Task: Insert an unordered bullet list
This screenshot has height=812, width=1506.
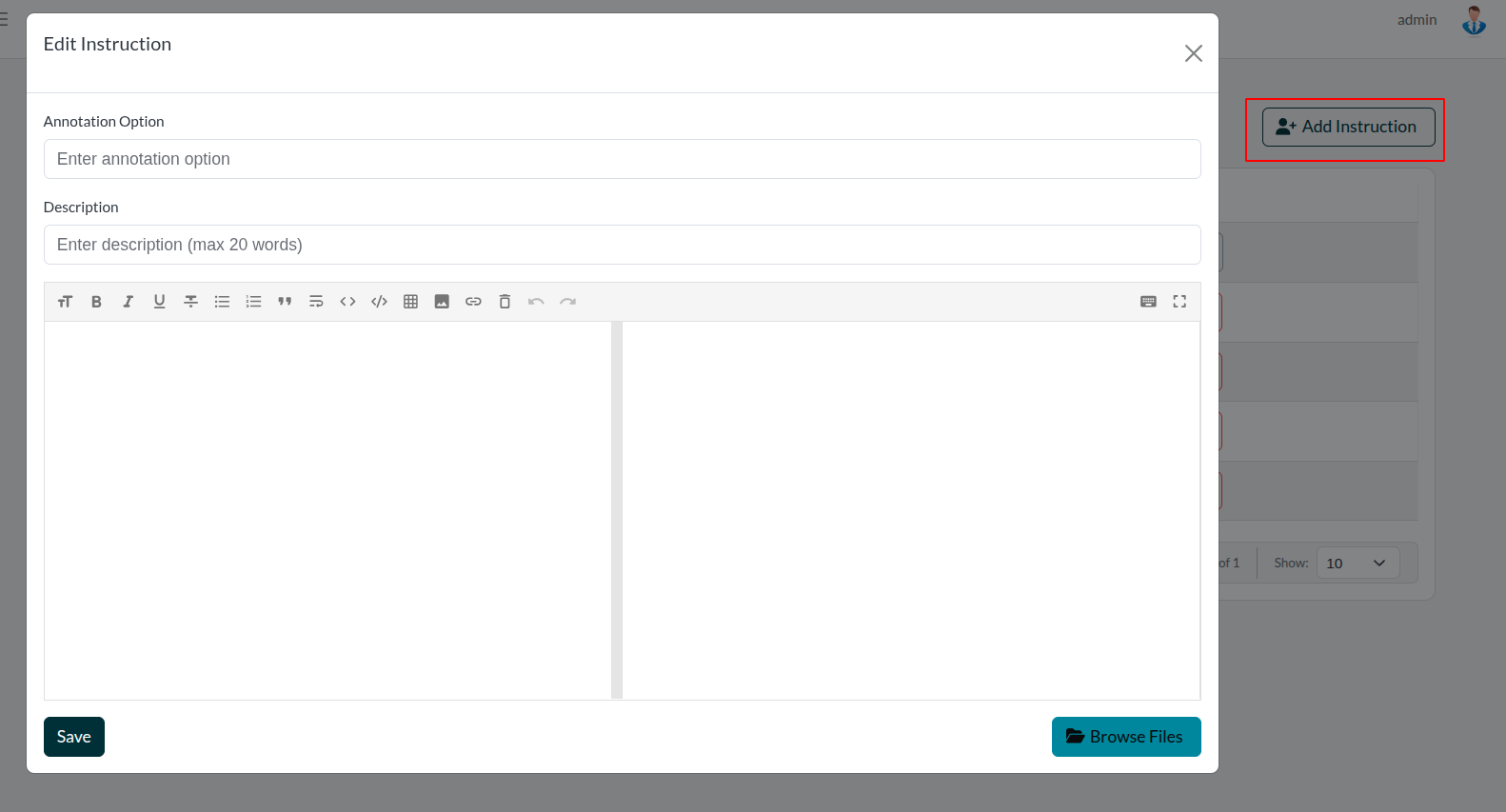Action: [222, 302]
